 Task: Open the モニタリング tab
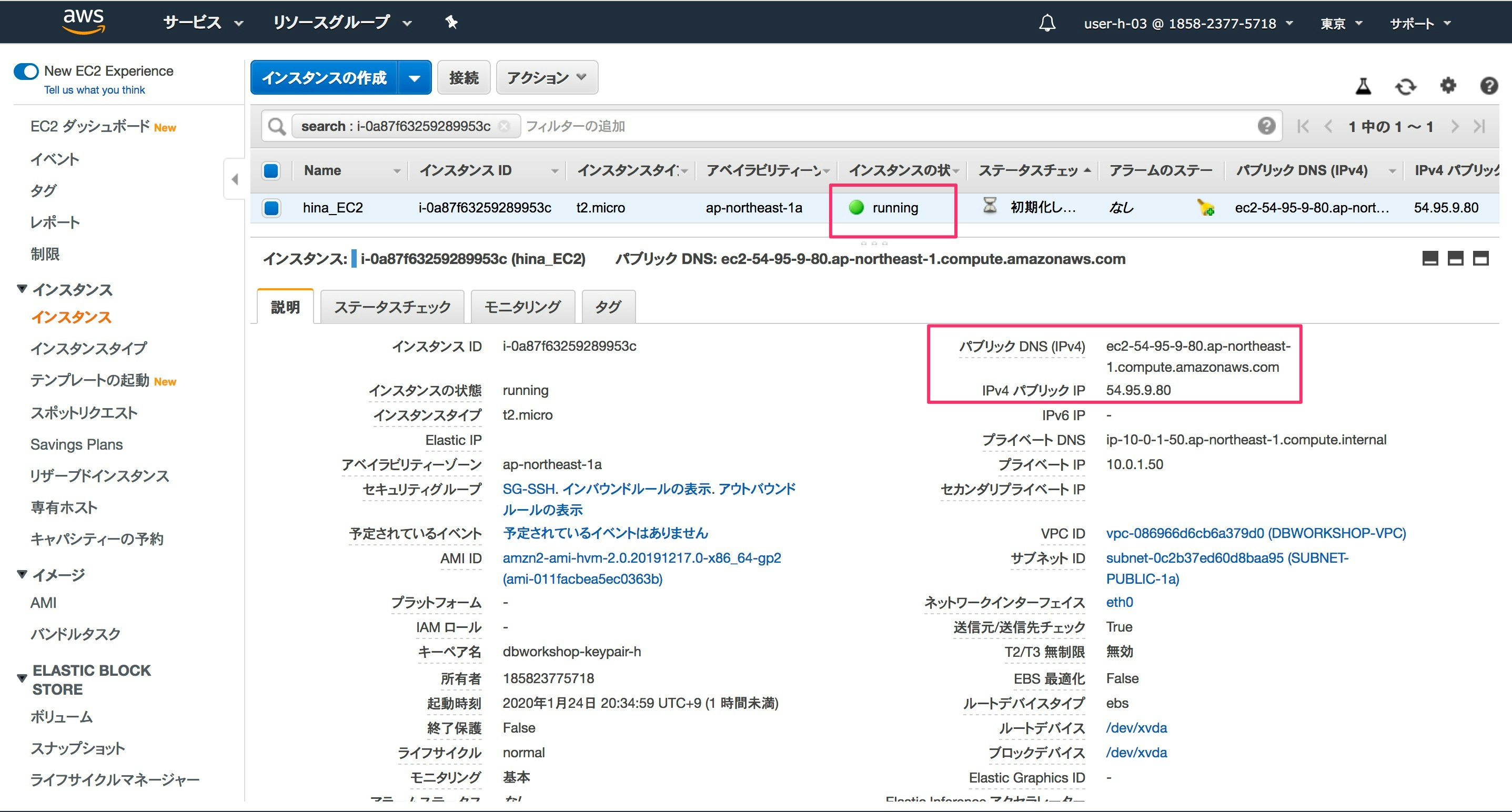click(522, 307)
